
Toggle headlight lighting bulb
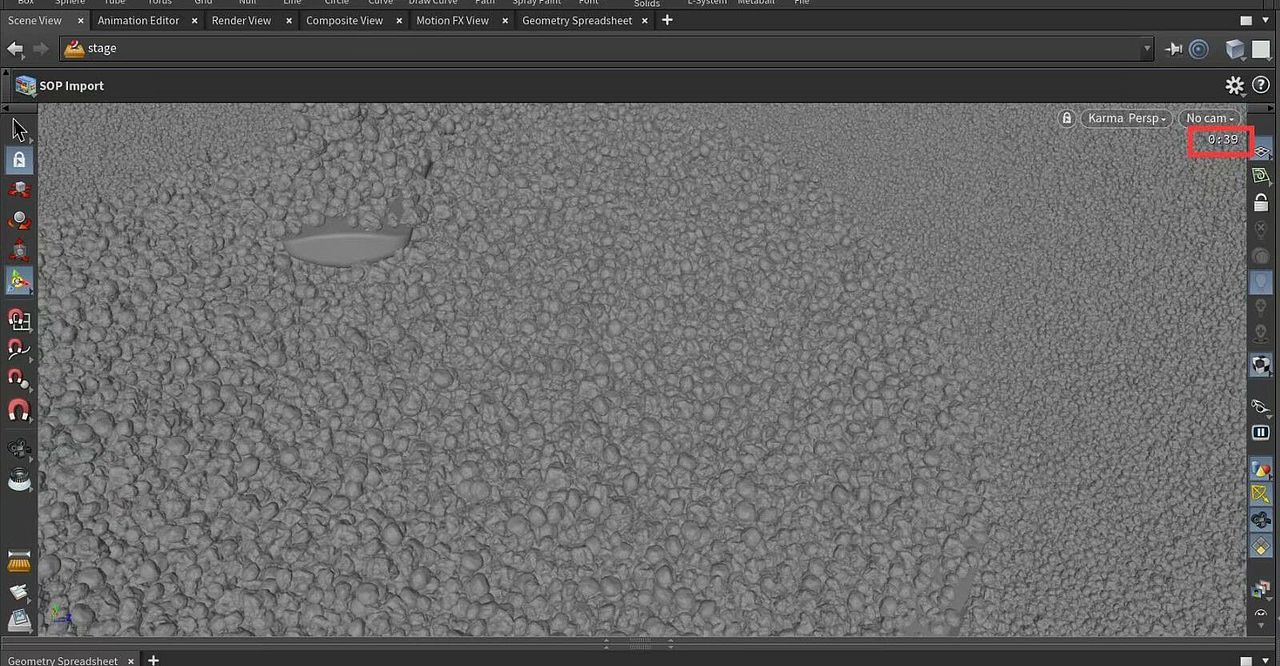[x=1261, y=256]
